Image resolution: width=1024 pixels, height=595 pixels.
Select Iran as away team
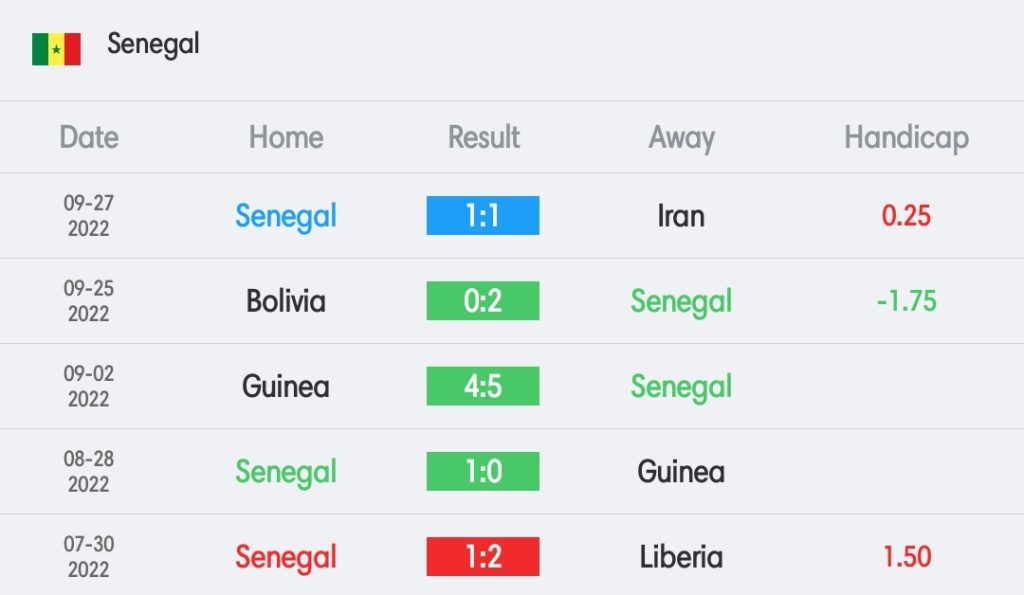681,216
